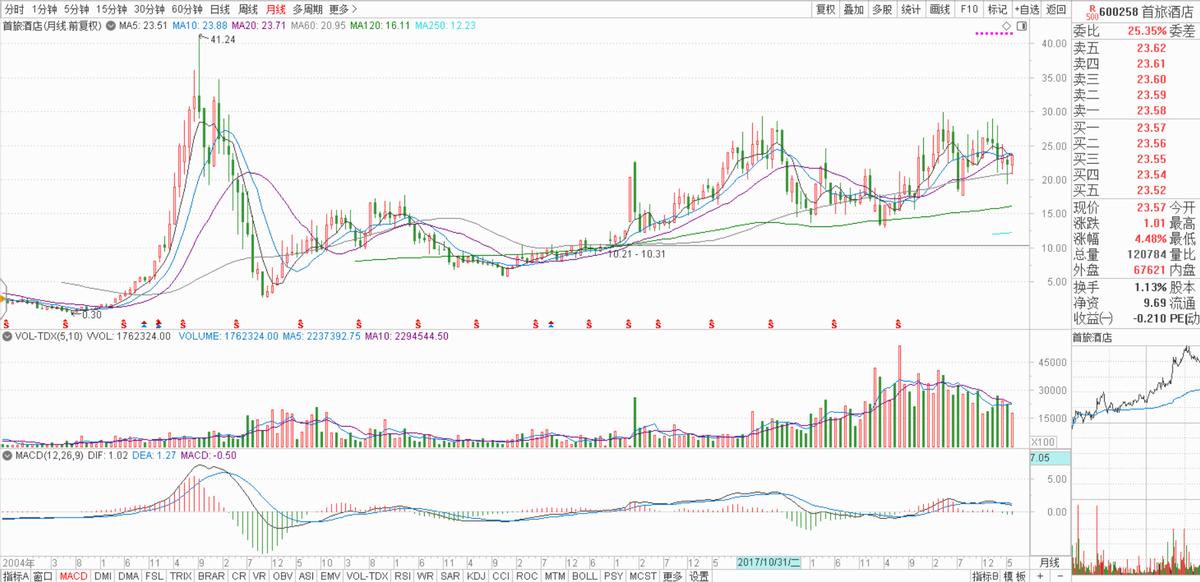This screenshot has height=582, width=1200.
Task: Activate the 画线 drawing tool
Action: point(940,8)
